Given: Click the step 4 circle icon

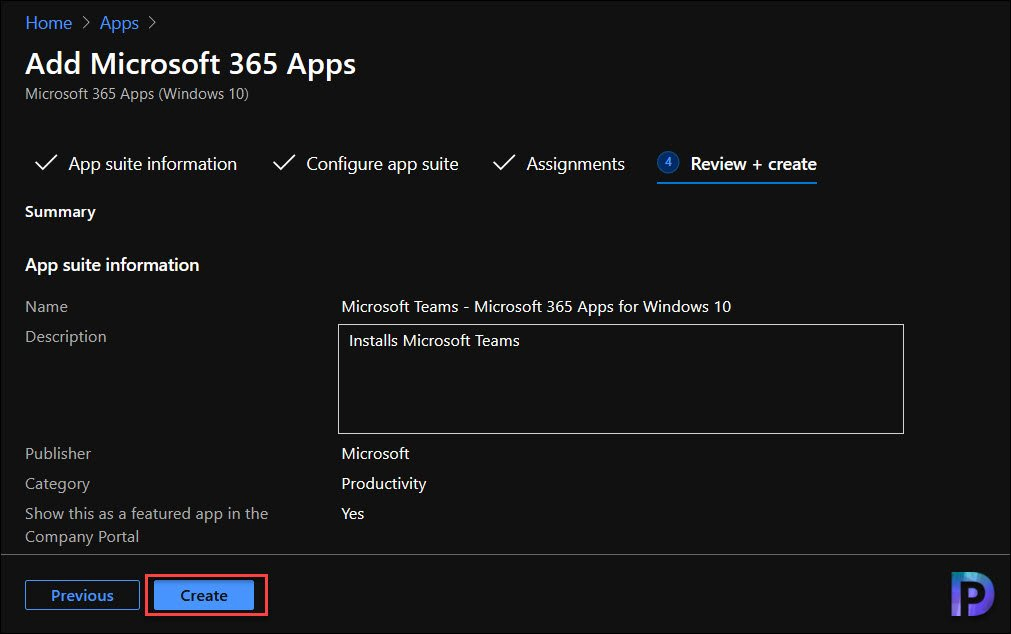Looking at the screenshot, I should pos(668,162).
